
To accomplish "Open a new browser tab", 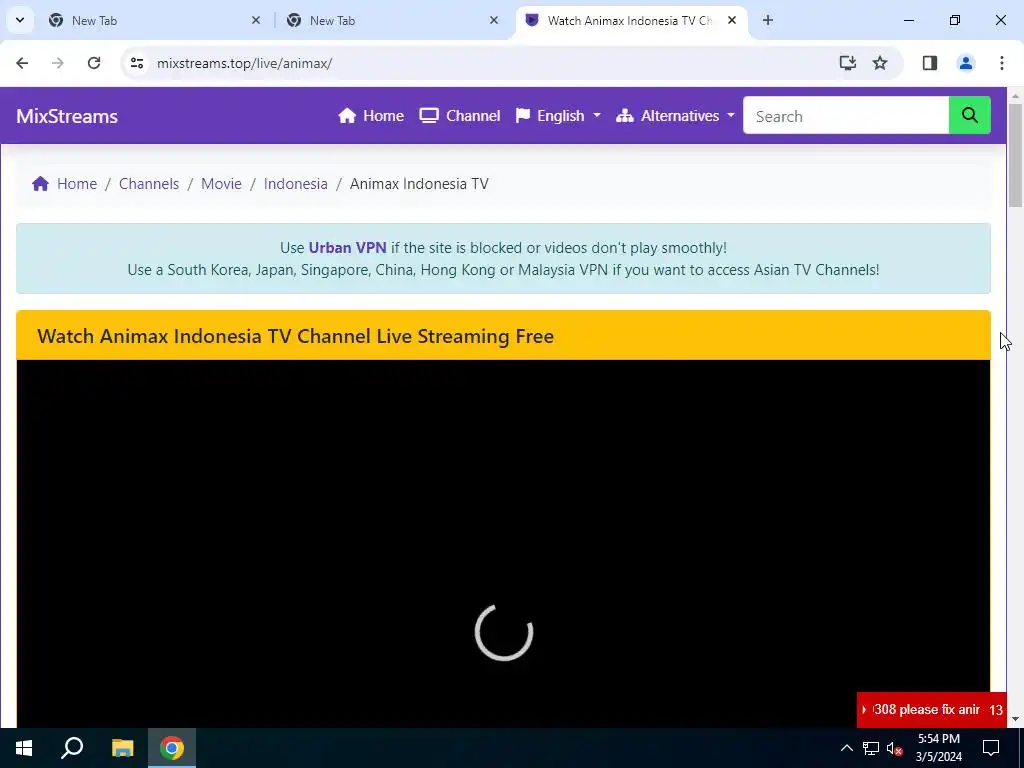I will [768, 20].
